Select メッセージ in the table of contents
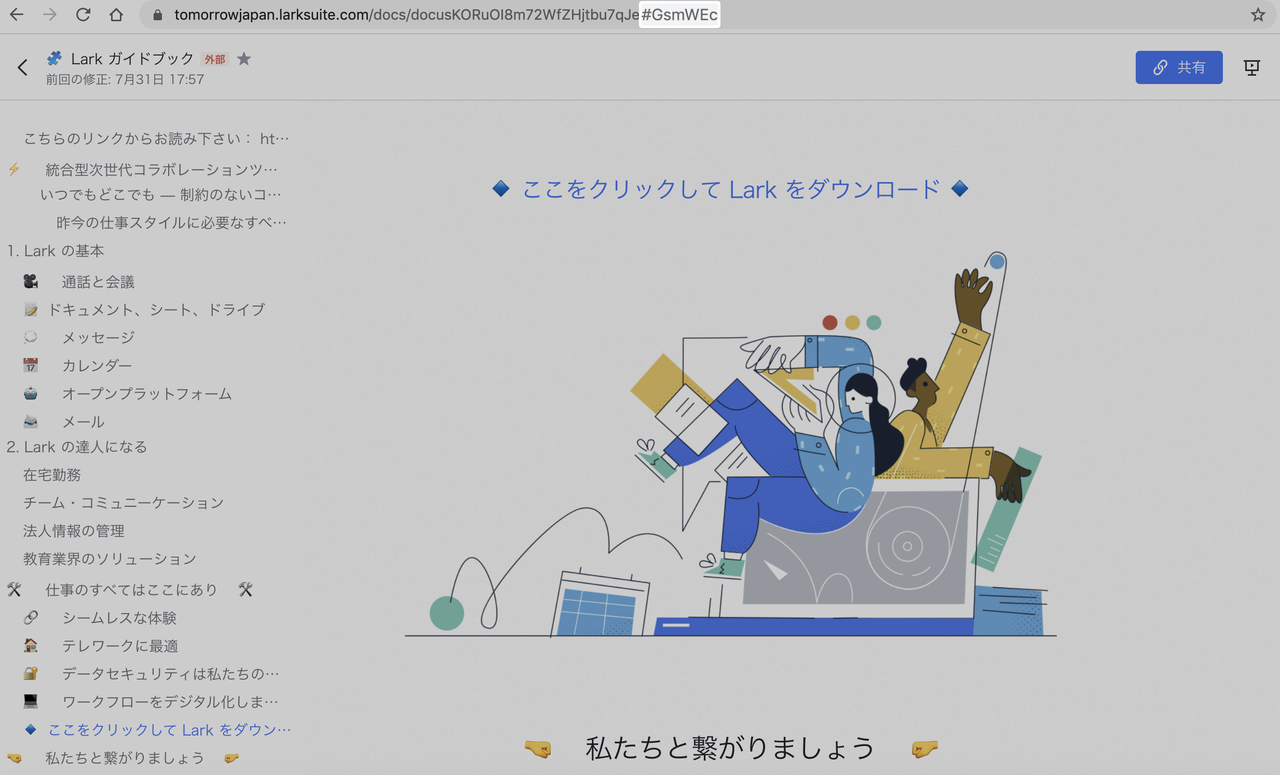1280x775 pixels. pos(98,338)
